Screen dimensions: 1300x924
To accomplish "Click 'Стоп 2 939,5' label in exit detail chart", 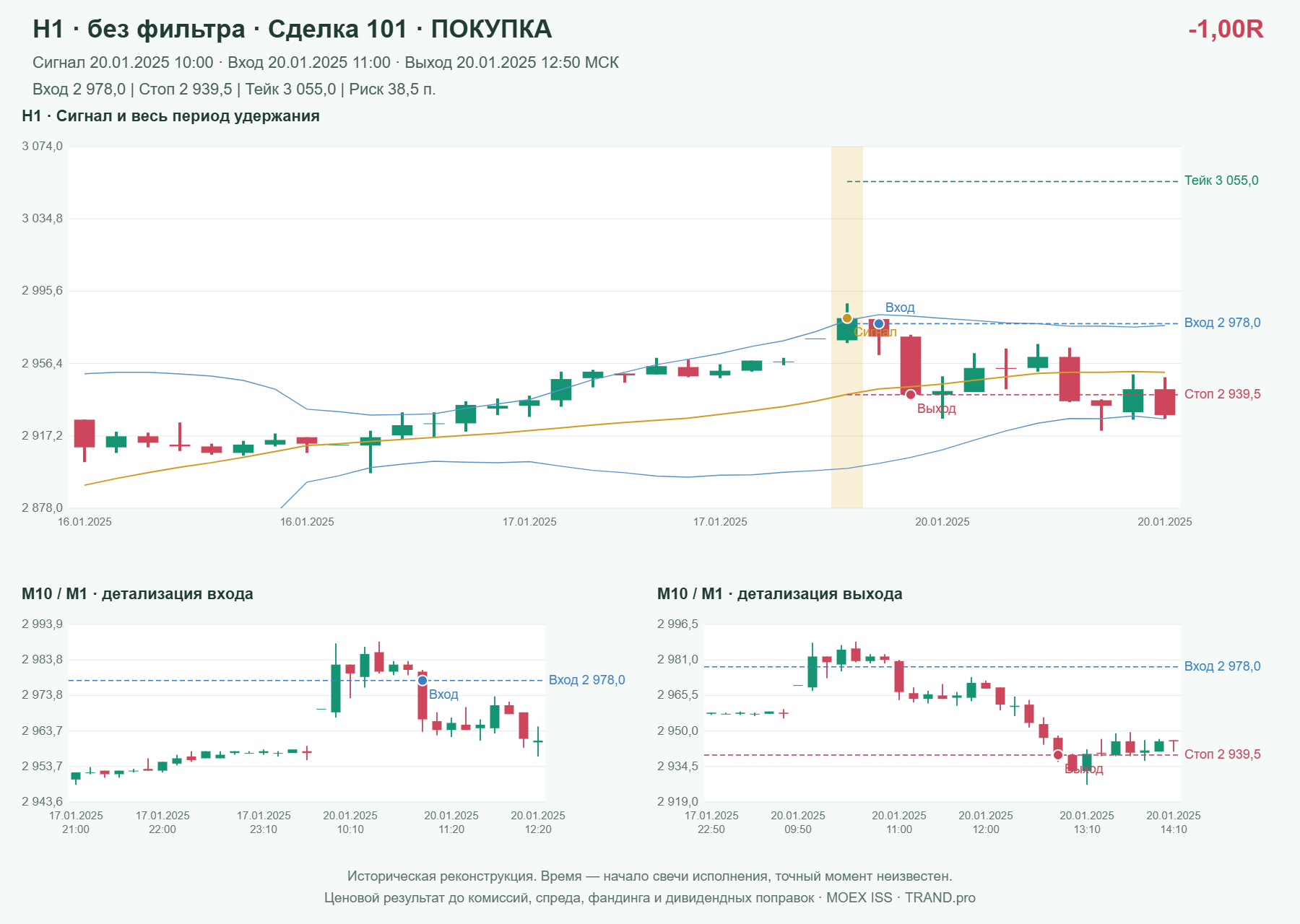I will click(1223, 754).
